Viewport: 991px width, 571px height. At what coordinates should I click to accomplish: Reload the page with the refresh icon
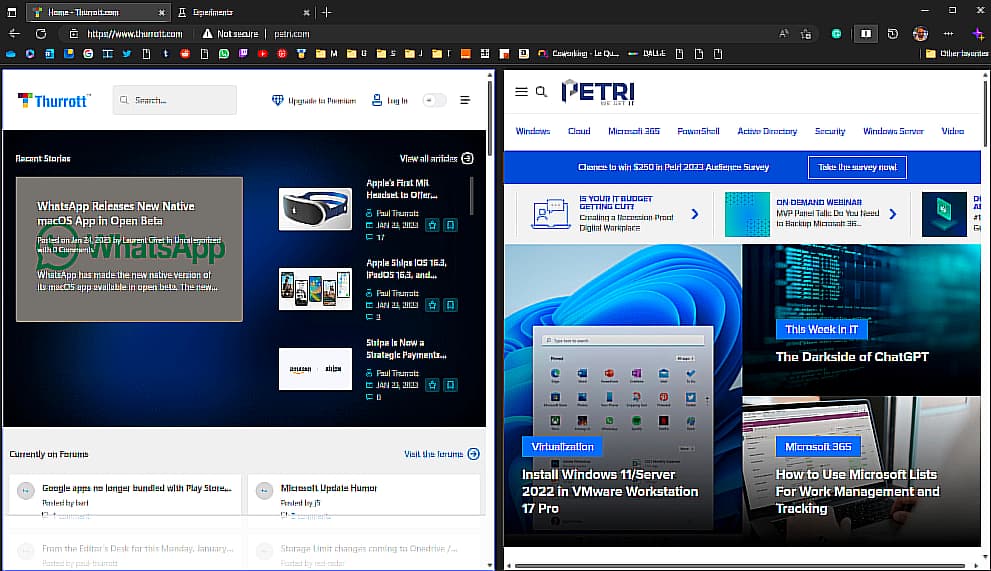[41, 34]
